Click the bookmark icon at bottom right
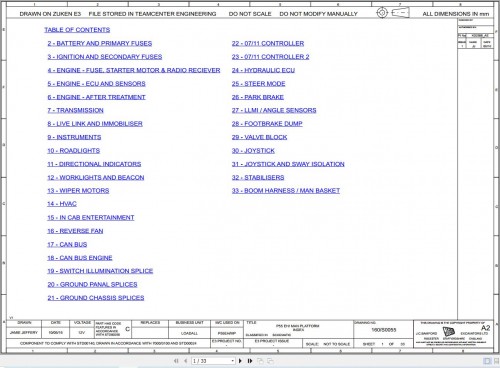The image size is (500, 368). [497, 361]
